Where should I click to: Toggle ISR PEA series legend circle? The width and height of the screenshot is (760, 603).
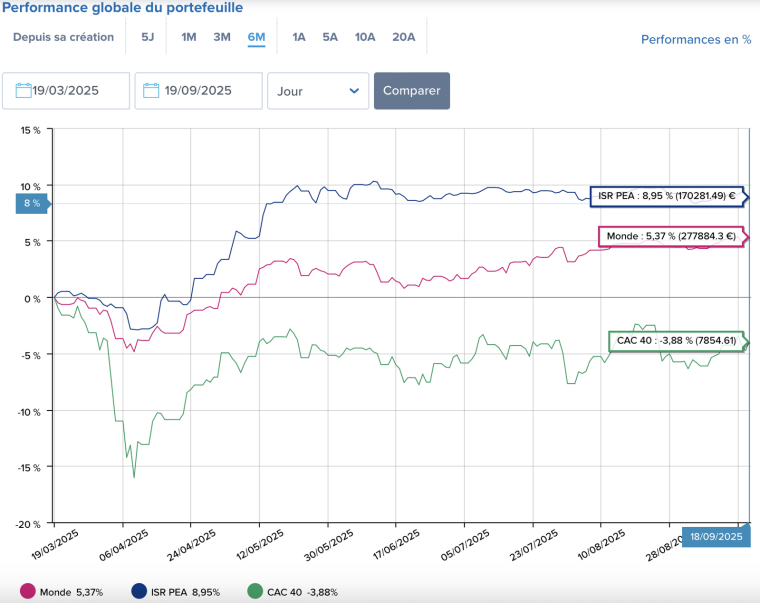click(141, 592)
